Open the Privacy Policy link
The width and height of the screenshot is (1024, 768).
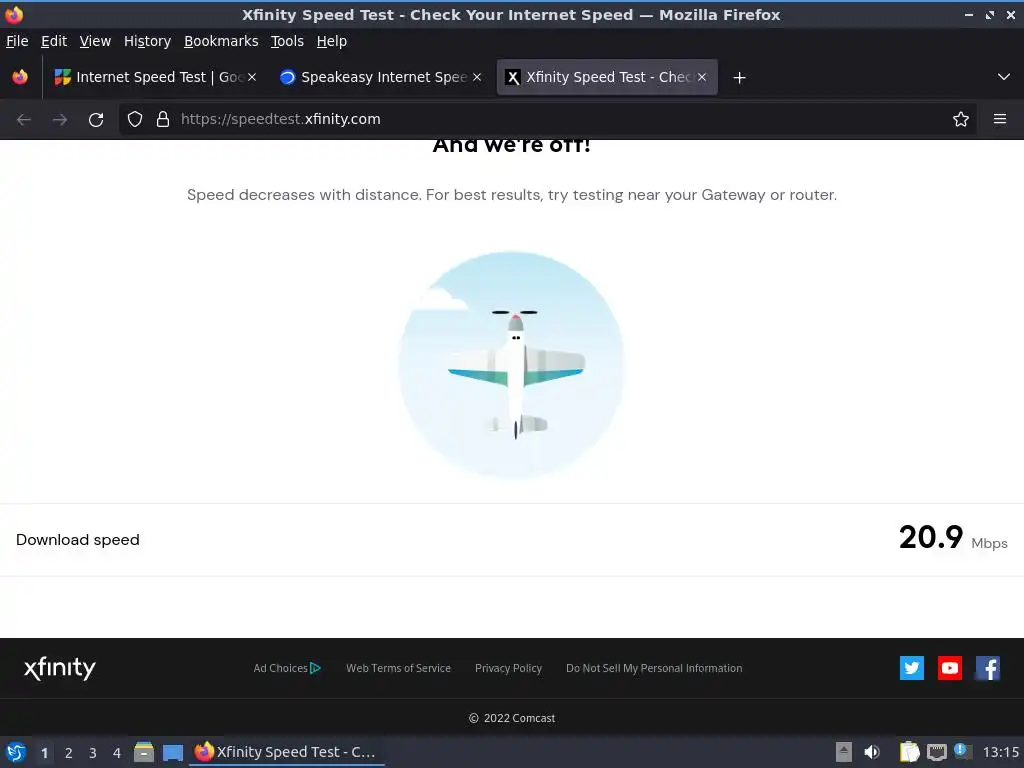508,668
